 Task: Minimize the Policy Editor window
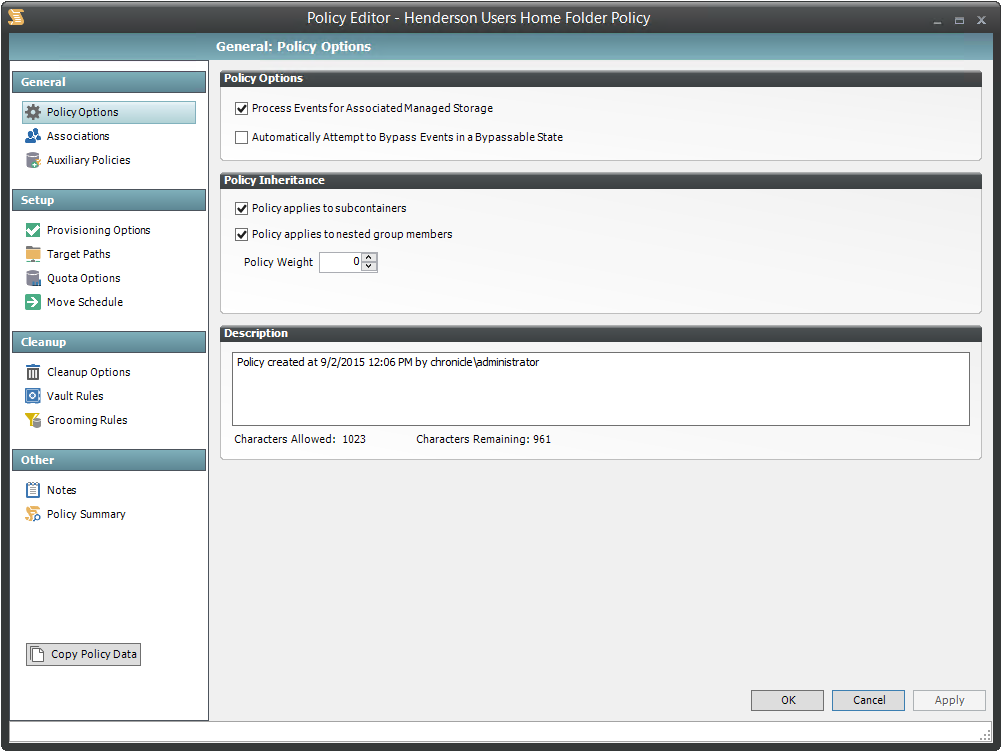(x=937, y=21)
